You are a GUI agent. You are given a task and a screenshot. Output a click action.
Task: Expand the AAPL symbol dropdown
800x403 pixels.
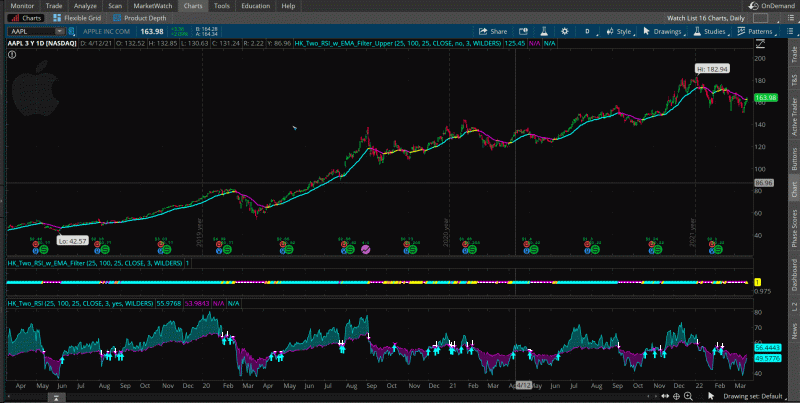point(60,32)
